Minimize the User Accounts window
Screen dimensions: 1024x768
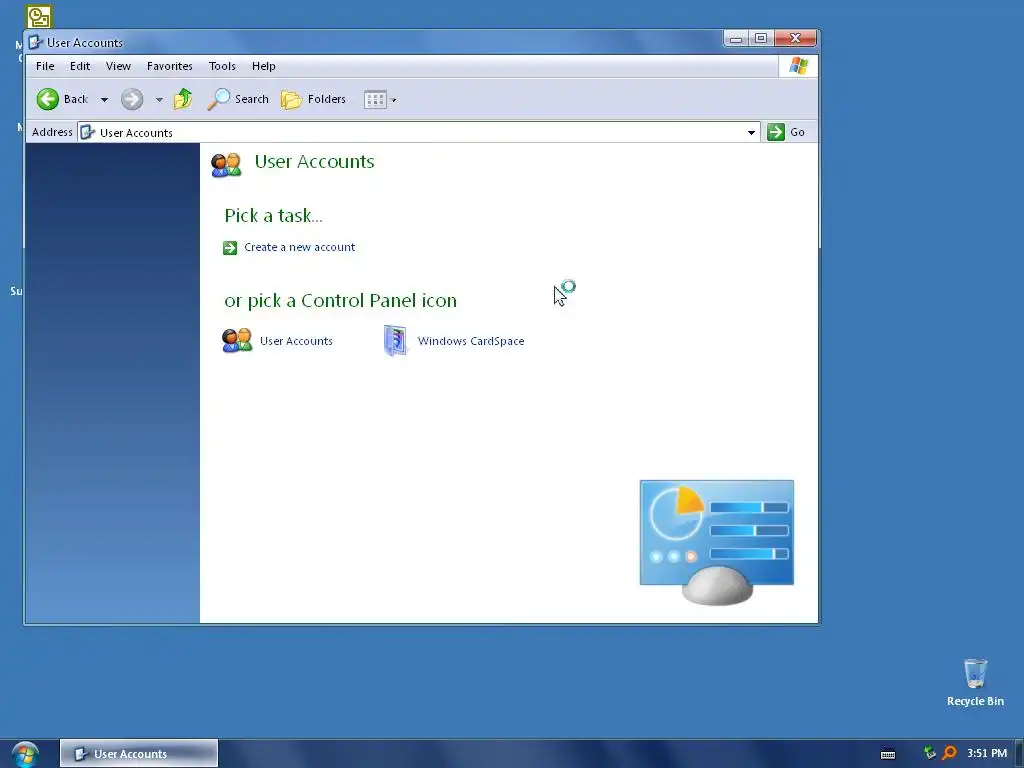736,39
